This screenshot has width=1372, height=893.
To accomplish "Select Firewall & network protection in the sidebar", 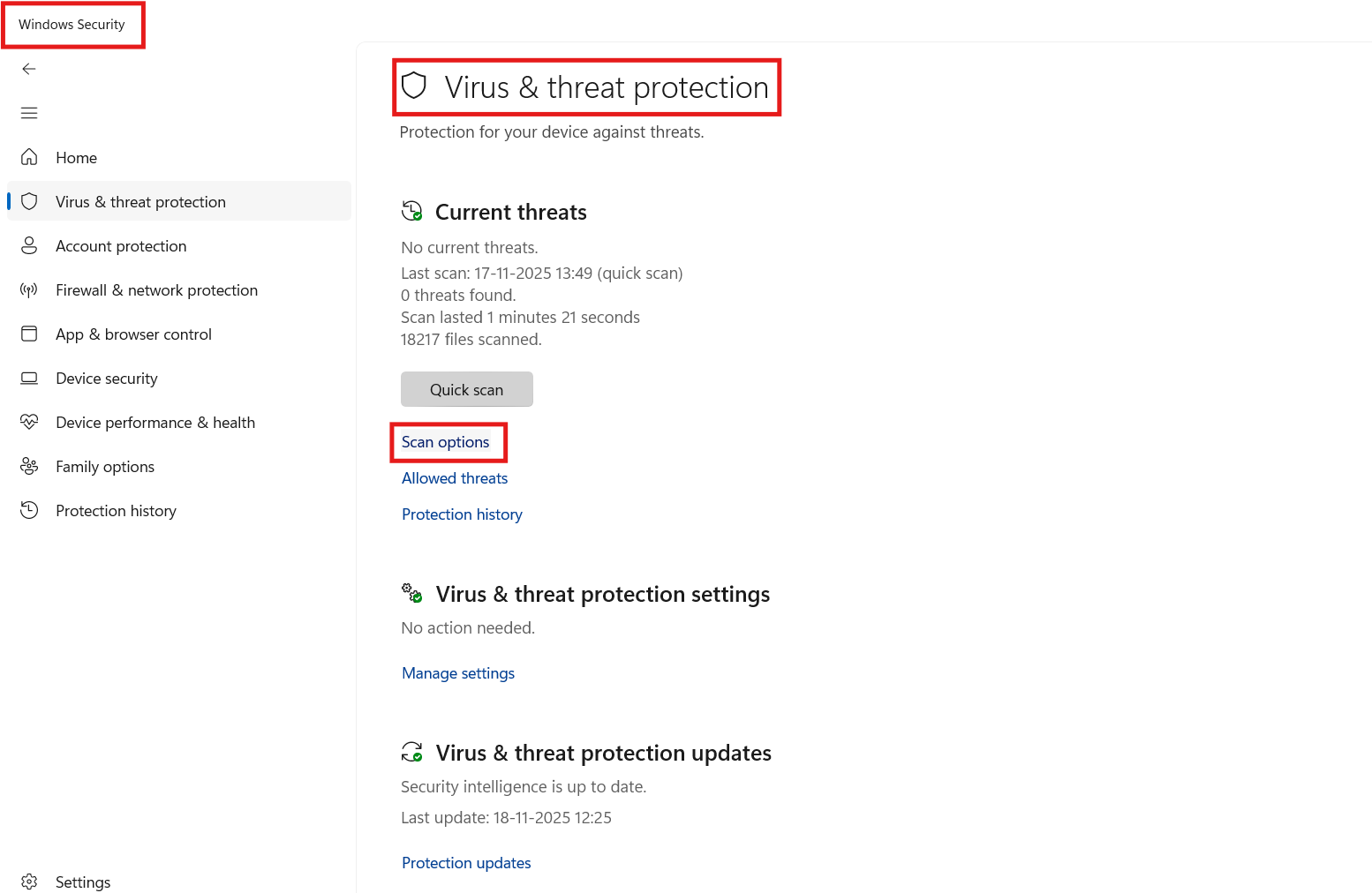I will 156,289.
